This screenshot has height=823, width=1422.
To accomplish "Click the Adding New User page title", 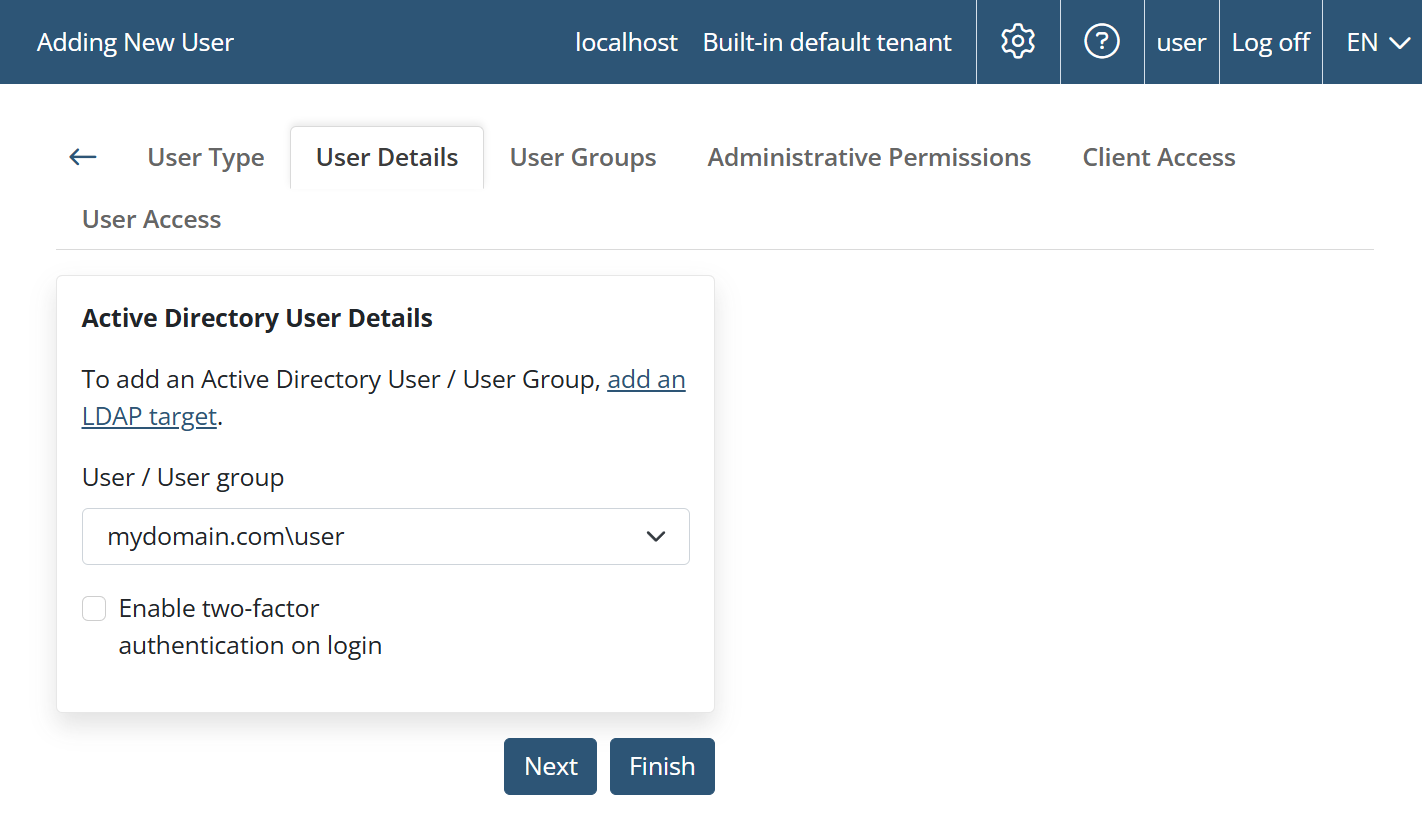I will pyautogui.click(x=135, y=42).
